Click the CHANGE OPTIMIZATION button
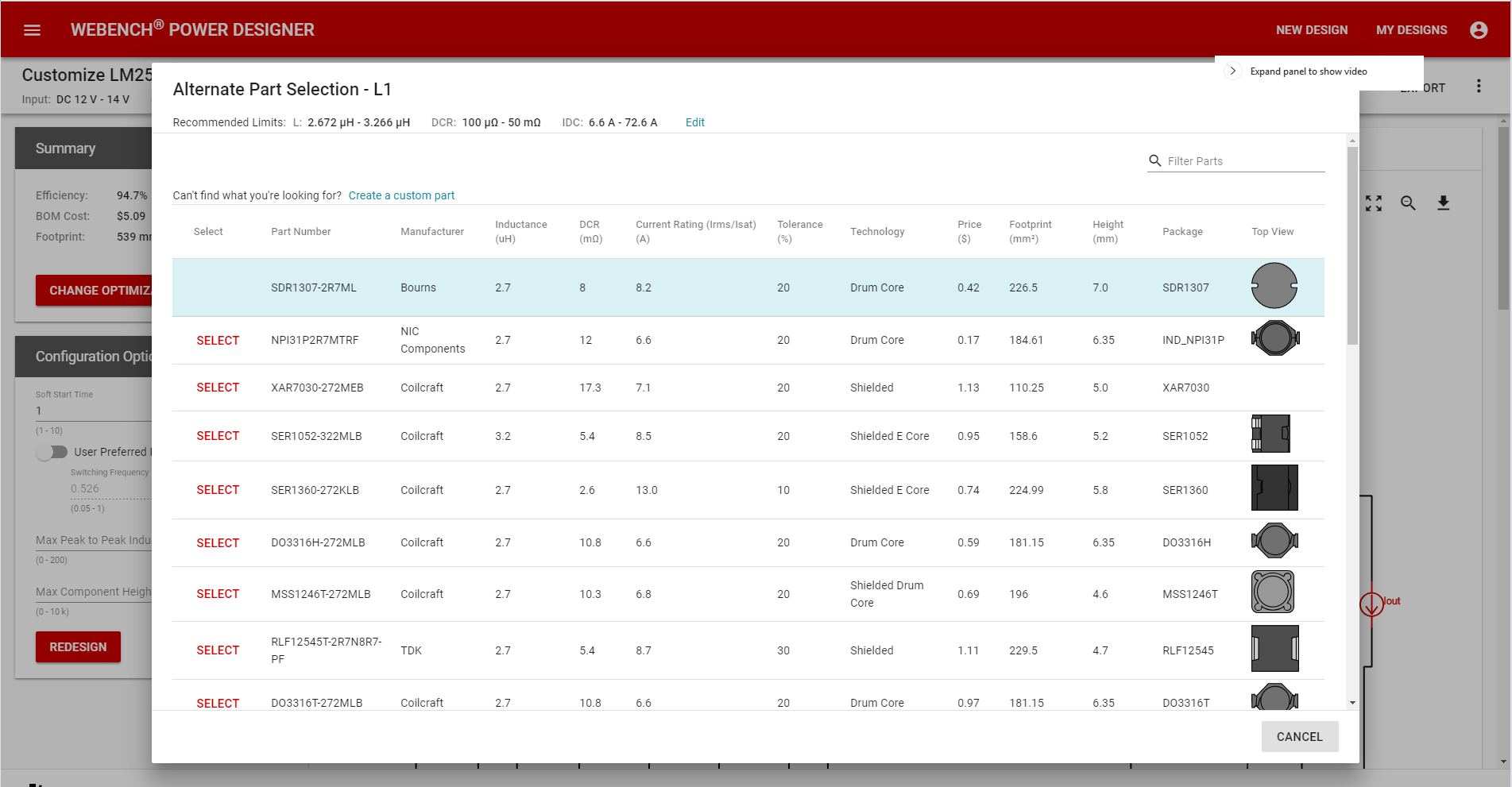The height and width of the screenshot is (787, 1512). (x=94, y=291)
